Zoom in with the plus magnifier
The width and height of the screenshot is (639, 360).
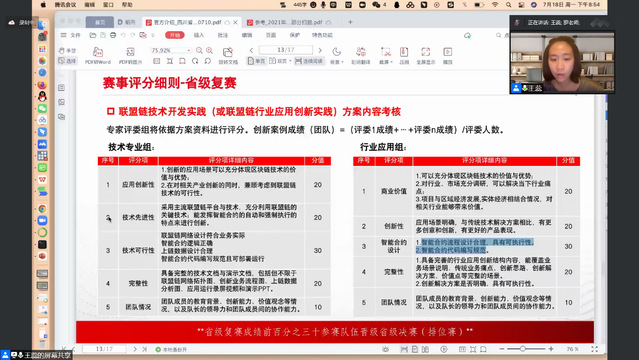click(209, 50)
